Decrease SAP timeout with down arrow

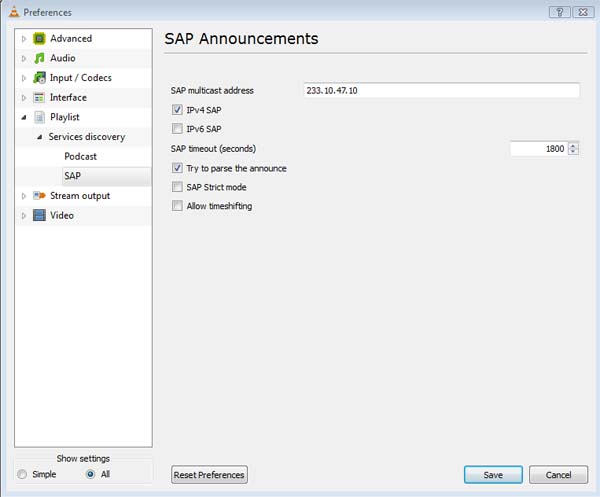pos(573,152)
